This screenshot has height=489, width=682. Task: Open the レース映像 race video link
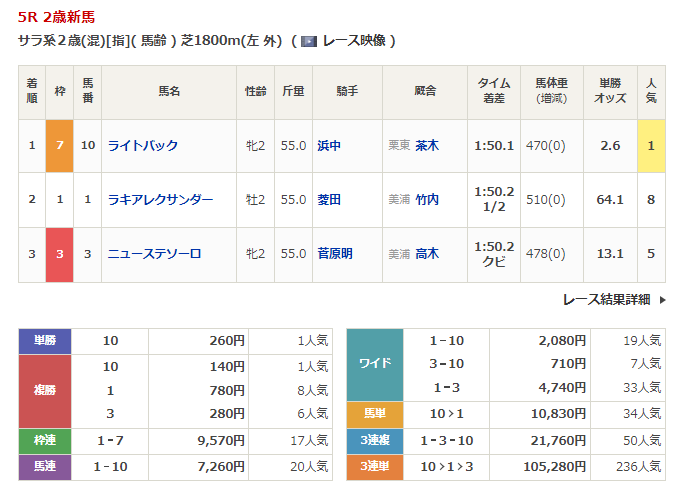pos(354,41)
